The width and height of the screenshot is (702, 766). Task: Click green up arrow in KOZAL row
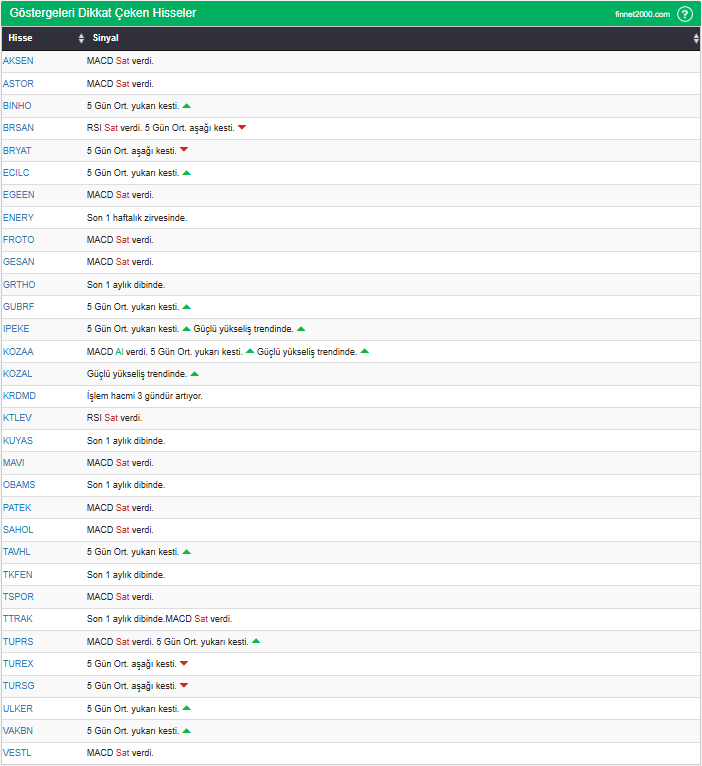point(195,373)
